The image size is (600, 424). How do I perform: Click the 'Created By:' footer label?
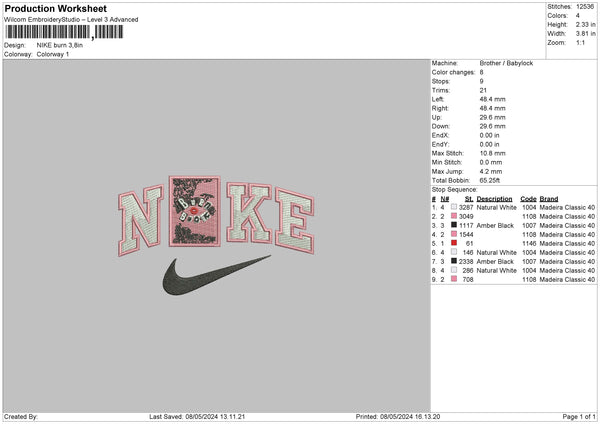coord(21,417)
